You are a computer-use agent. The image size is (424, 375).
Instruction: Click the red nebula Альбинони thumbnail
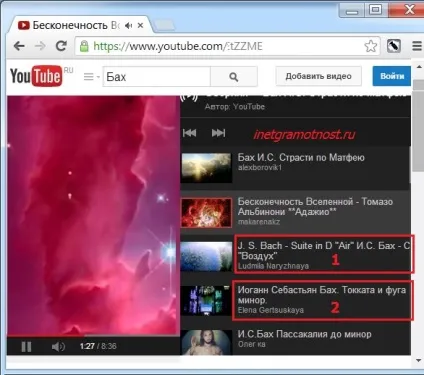click(206, 213)
